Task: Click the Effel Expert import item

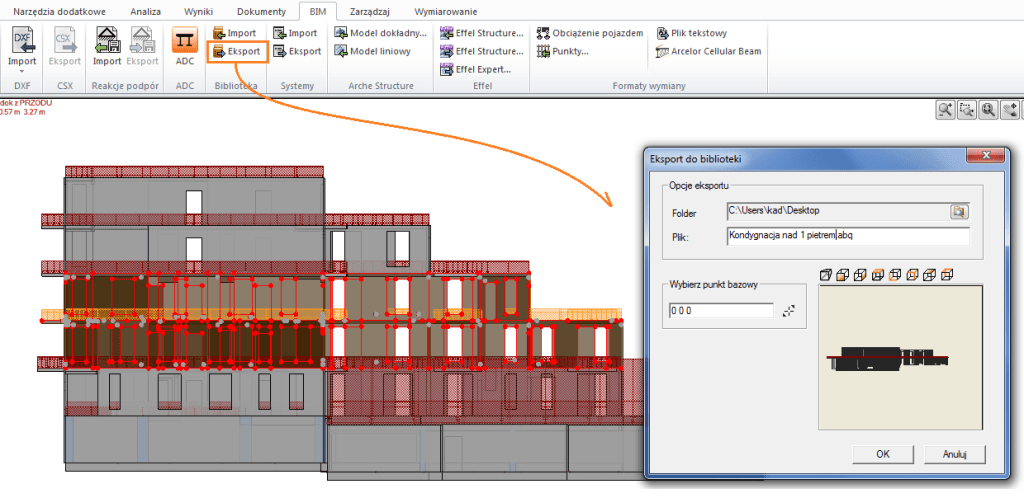Action: [x=476, y=69]
